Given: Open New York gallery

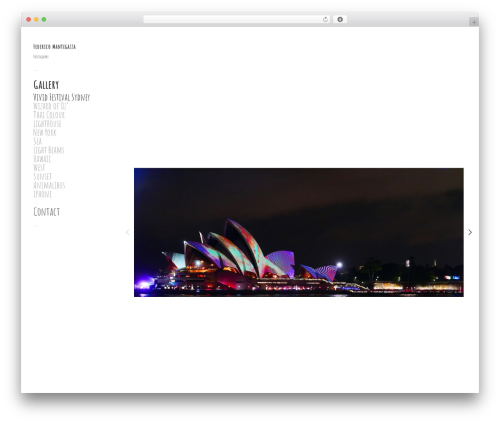Looking at the screenshot, I should pyautogui.click(x=45, y=132).
